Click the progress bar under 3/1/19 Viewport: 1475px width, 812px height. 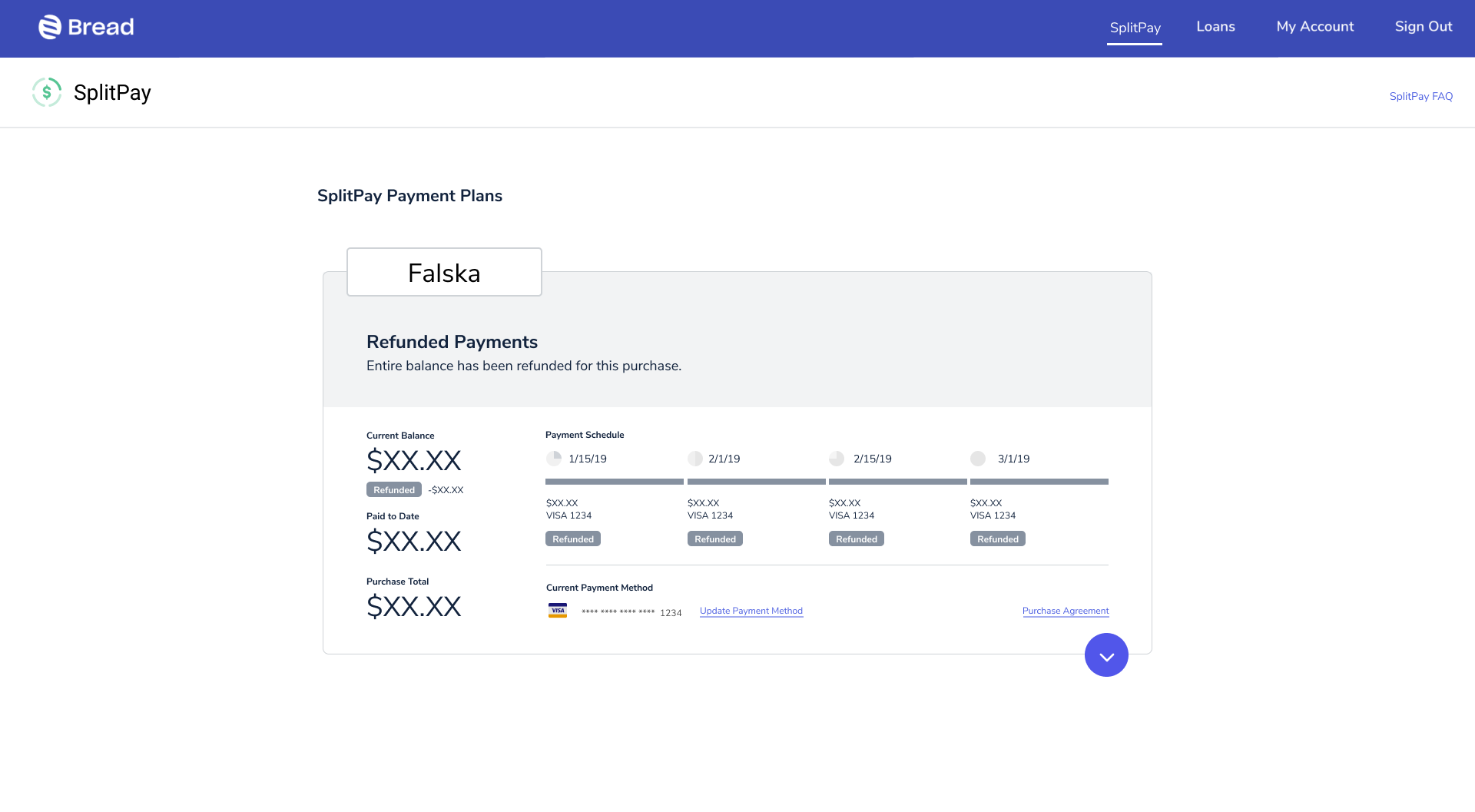coord(1039,482)
